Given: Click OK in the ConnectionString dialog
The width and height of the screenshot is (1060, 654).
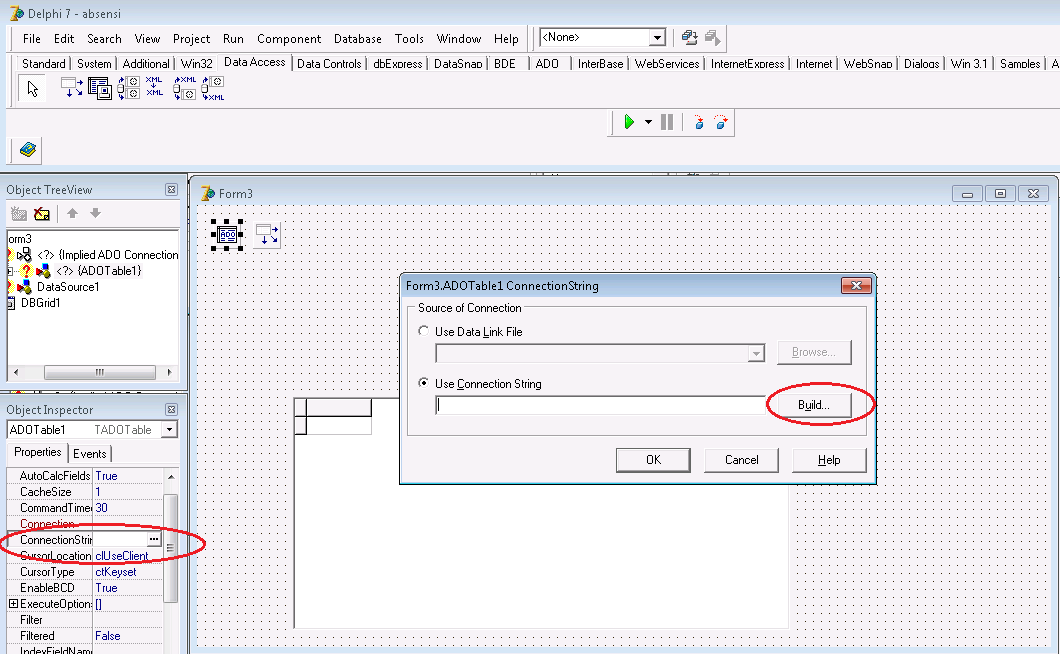Looking at the screenshot, I should (654, 459).
